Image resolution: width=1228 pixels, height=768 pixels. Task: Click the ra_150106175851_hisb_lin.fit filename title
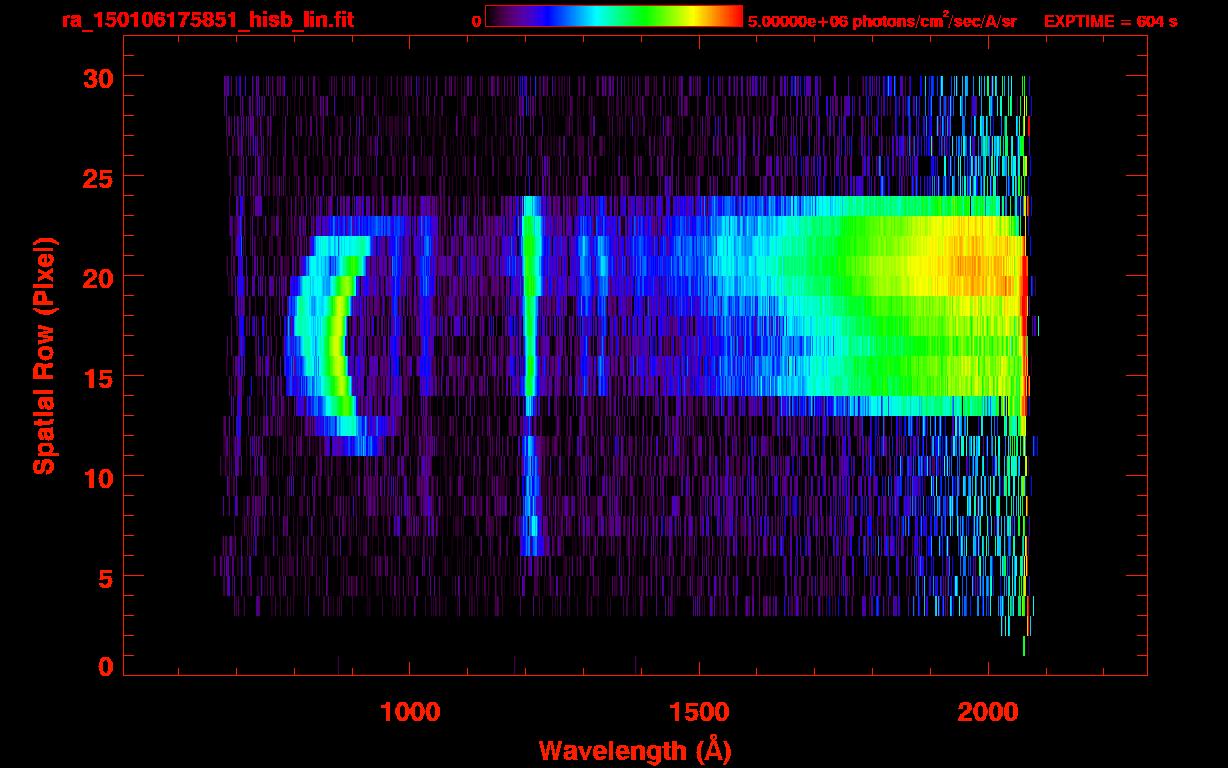[207, 20]
